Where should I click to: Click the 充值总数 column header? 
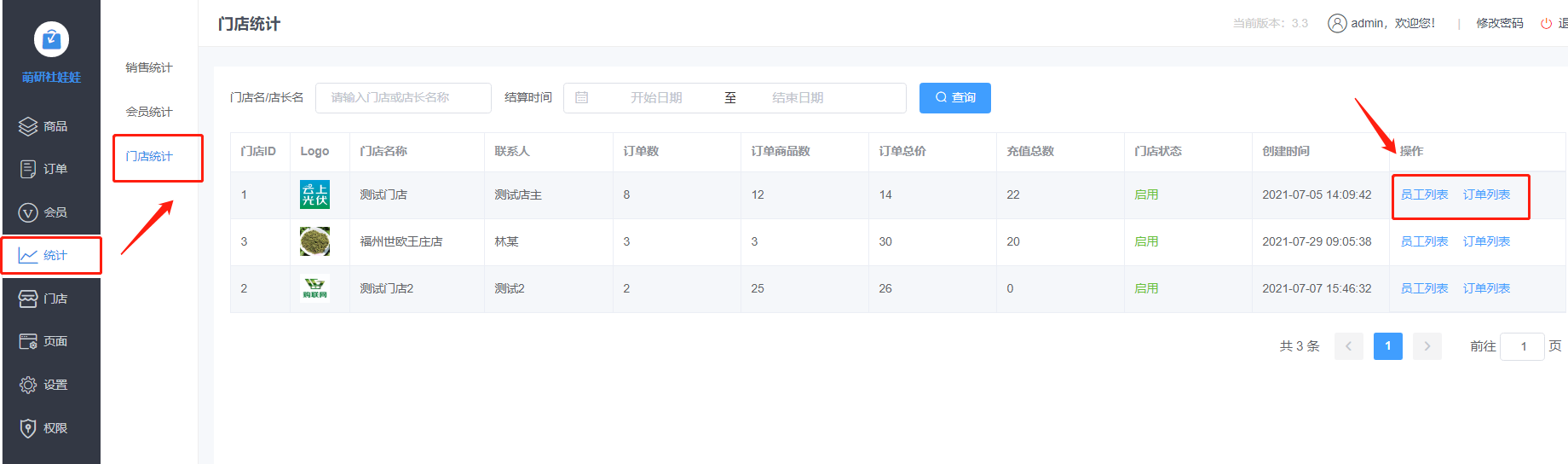click(1030, 151)
